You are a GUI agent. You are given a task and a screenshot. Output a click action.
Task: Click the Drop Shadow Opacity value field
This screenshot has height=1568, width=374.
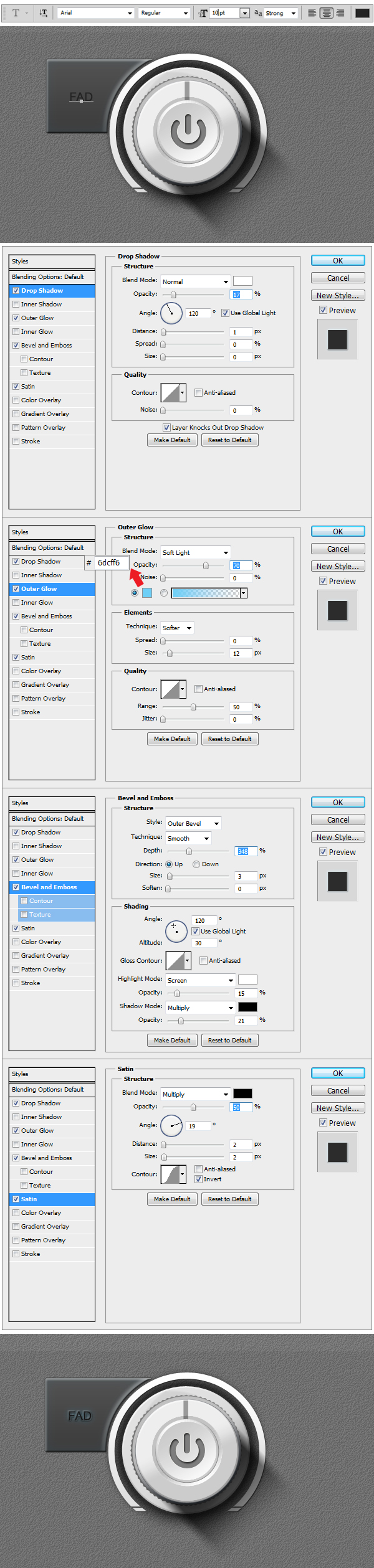242,295
